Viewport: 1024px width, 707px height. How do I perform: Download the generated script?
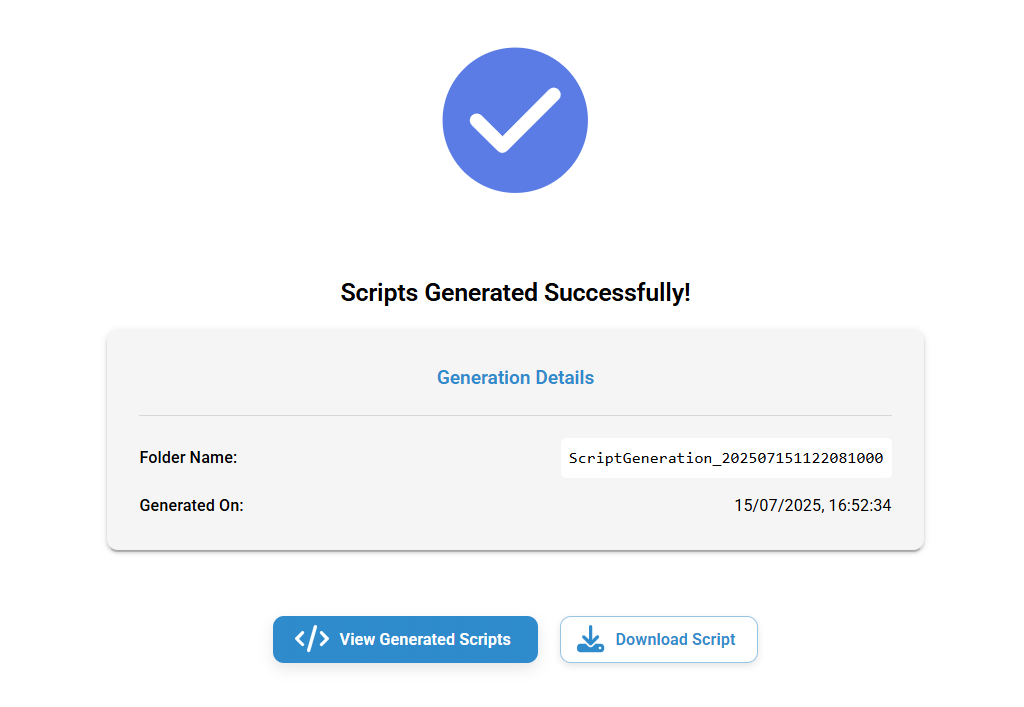pyautogui.click(x=659, y=639)
